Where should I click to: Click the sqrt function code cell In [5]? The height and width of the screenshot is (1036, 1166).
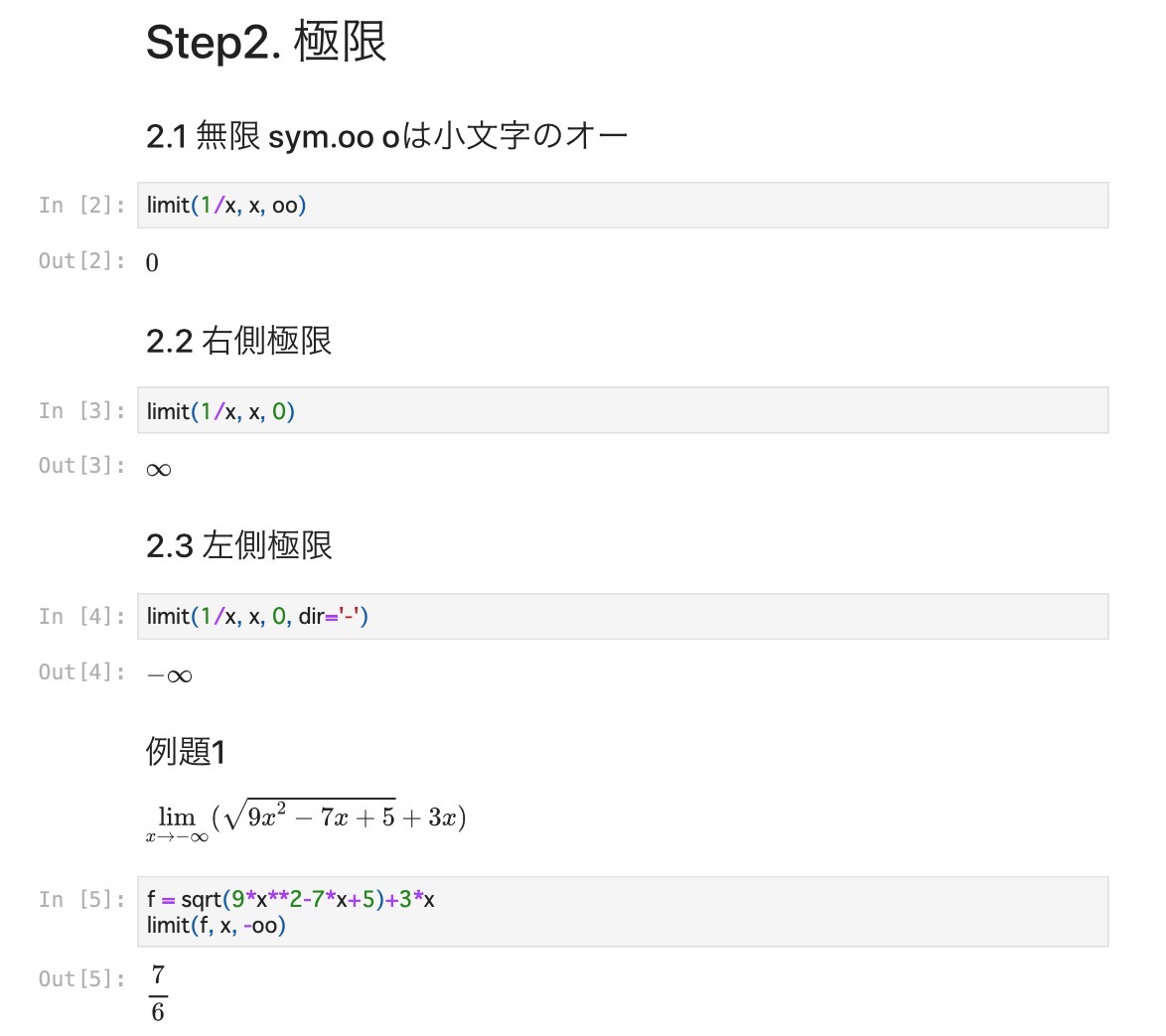(623, 912)
